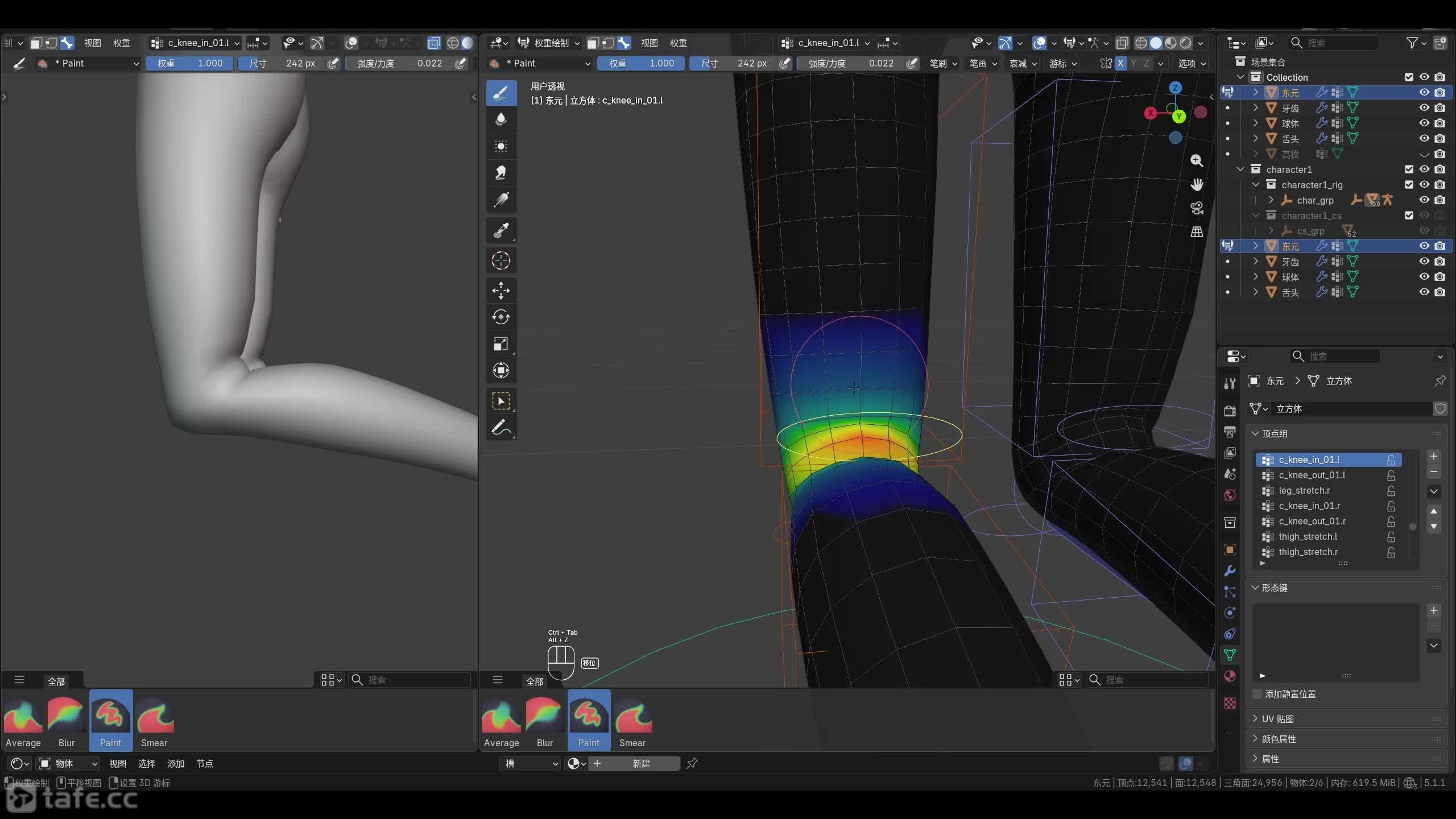Screen dimensions: 1456x819
Task: Remove the vertex group with the minus button
Action: 1434,472
